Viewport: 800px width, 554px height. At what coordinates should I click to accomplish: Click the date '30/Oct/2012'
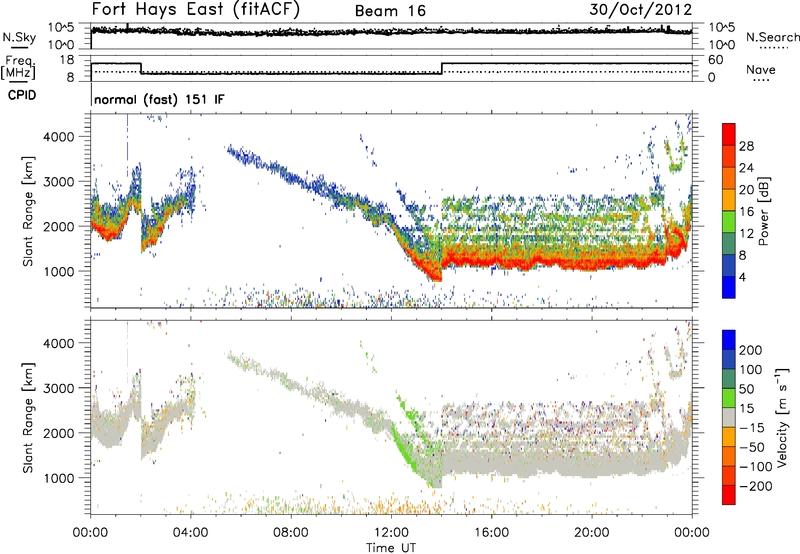641,9
